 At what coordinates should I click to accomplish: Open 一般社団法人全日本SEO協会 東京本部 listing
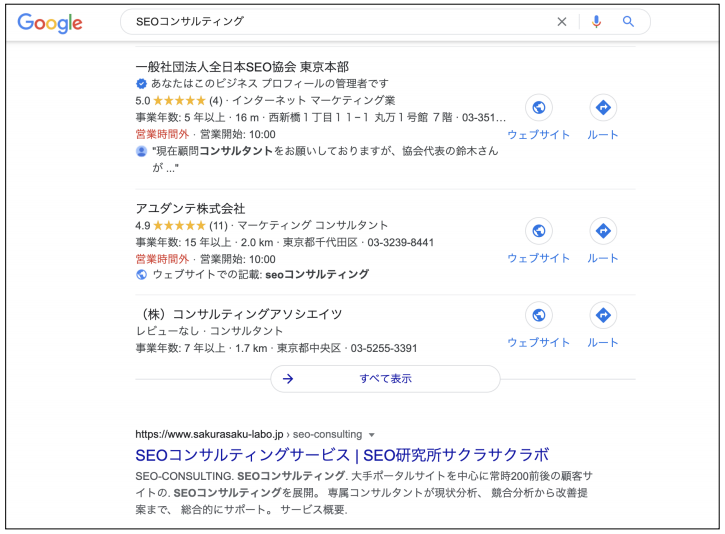point(242,67)
